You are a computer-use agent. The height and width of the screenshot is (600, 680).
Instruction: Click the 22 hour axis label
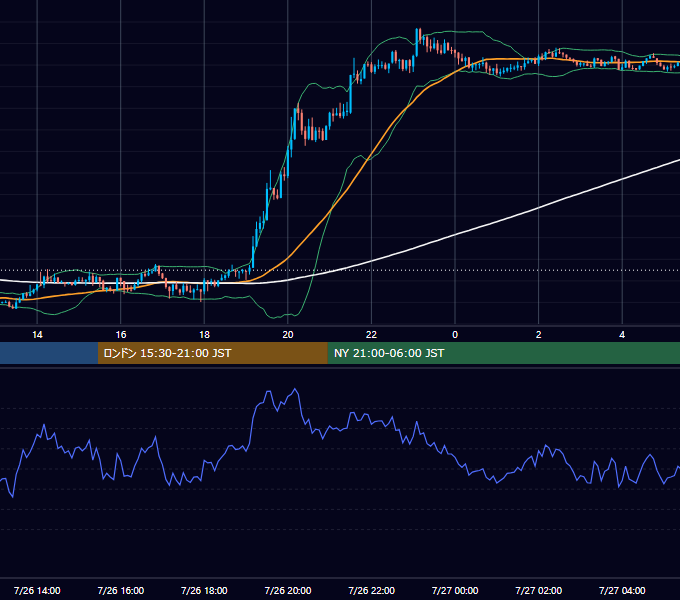pyautogui.click(x=371, y=335)
